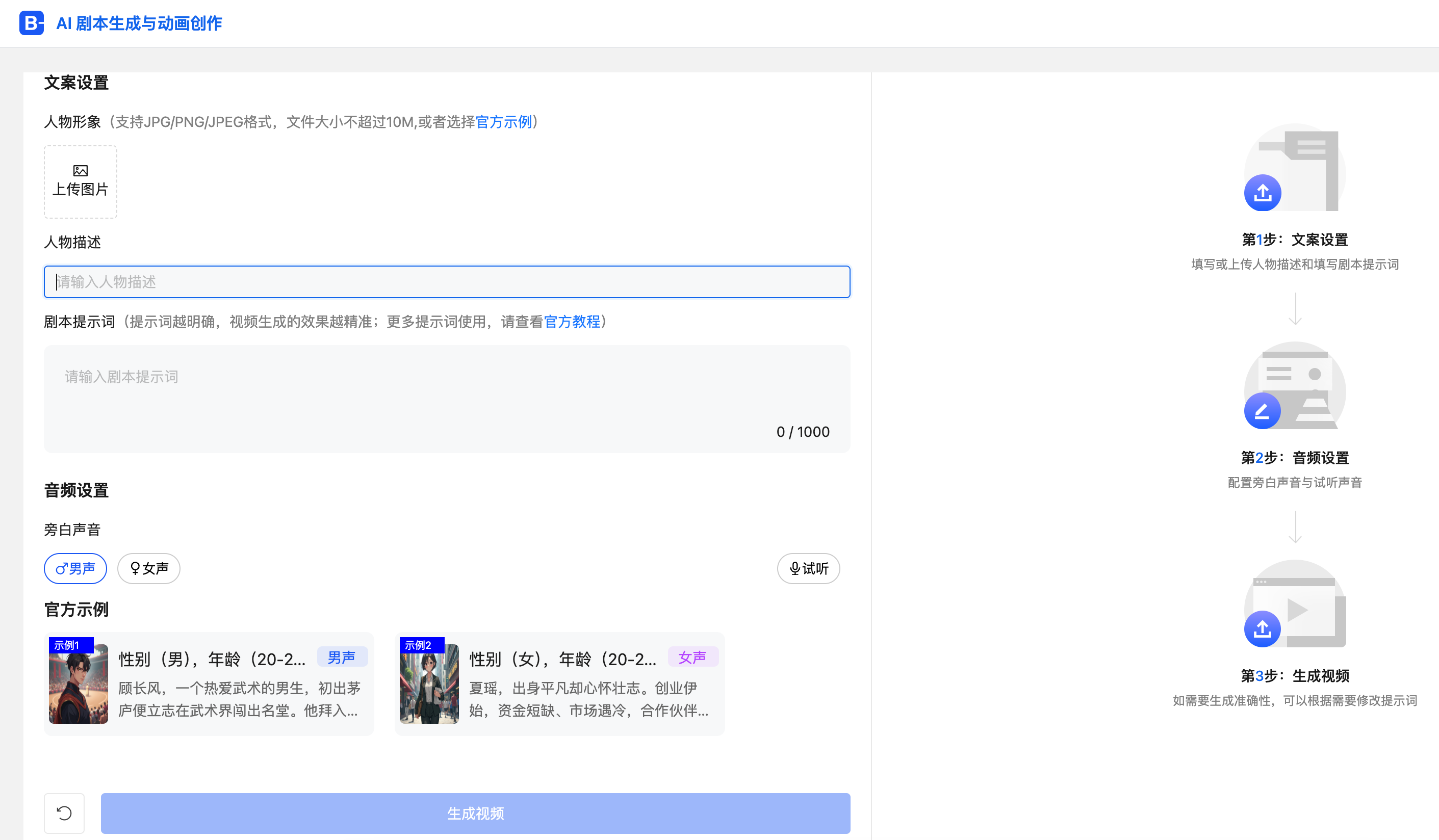Click step 1 blue upload icon
Image resolution: width=1439 pixels, height=840 pixels.
(x=1262, y=193)
